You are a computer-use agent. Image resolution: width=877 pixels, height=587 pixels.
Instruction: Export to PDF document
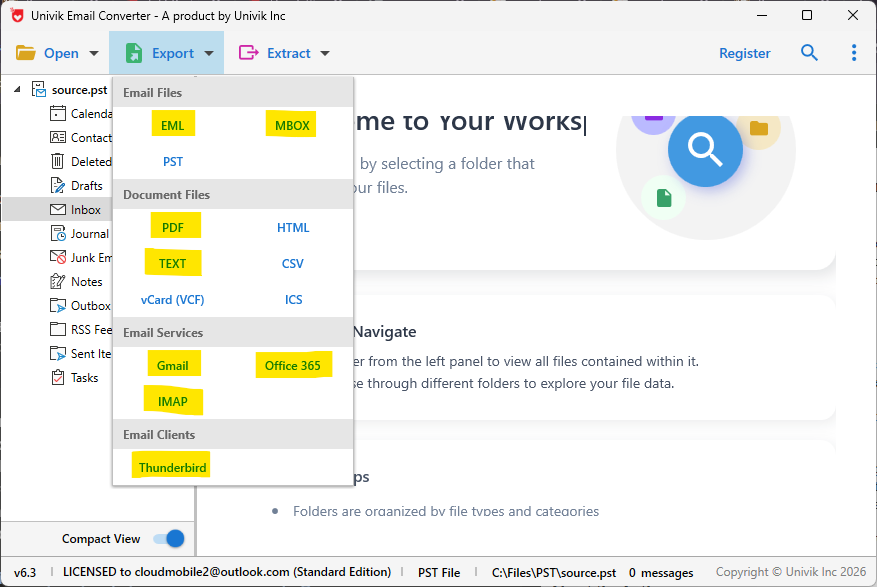[x=173, y=228]
